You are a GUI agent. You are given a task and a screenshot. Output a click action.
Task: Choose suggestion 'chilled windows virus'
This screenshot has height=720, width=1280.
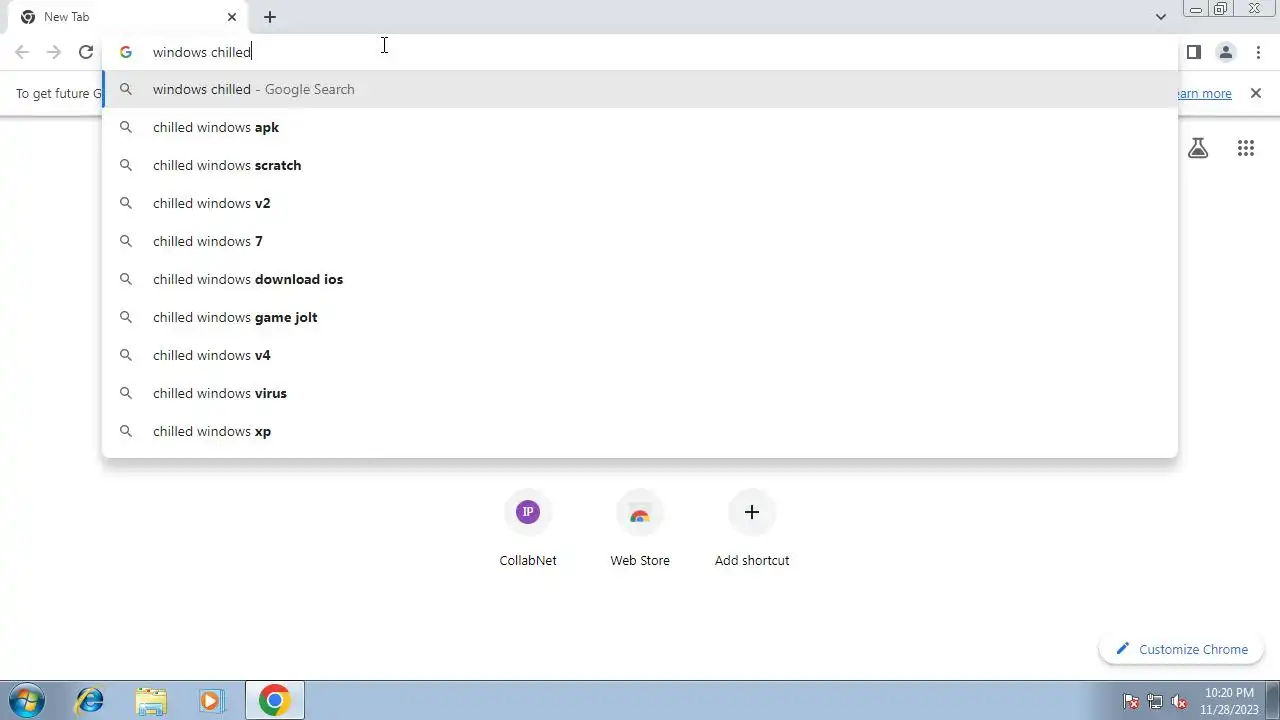640,393
